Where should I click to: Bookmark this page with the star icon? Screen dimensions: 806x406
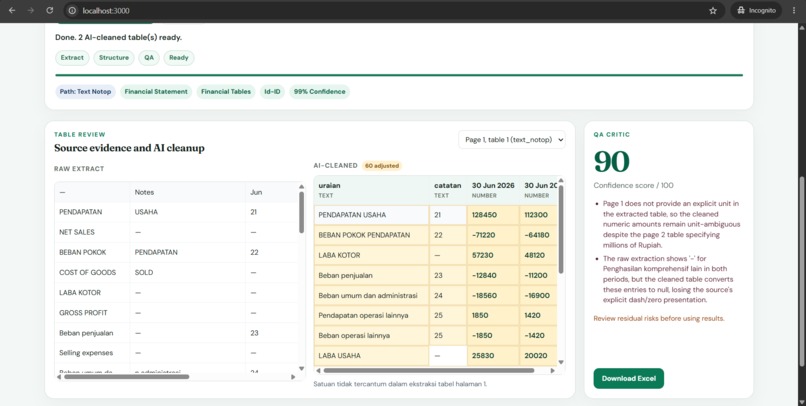[713, 10]
